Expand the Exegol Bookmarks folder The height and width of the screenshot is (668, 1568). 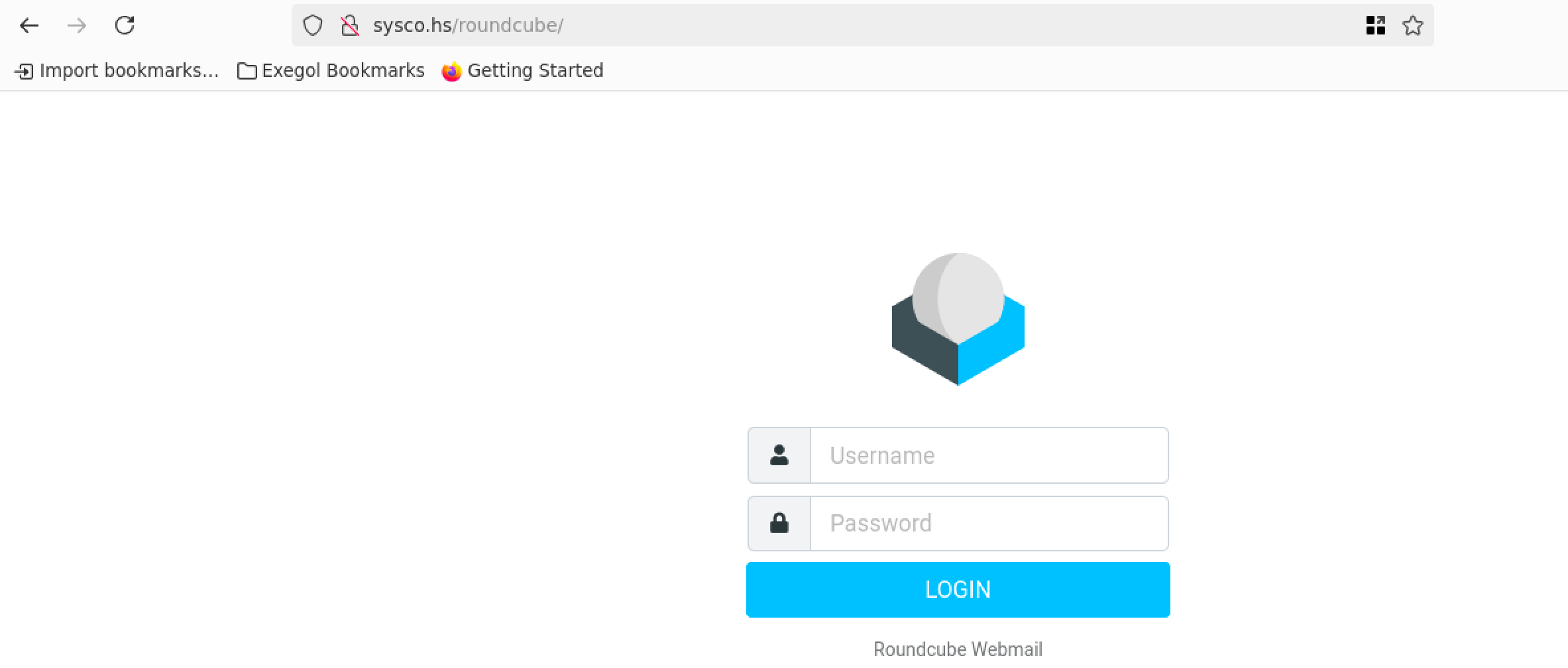point(343,71)
